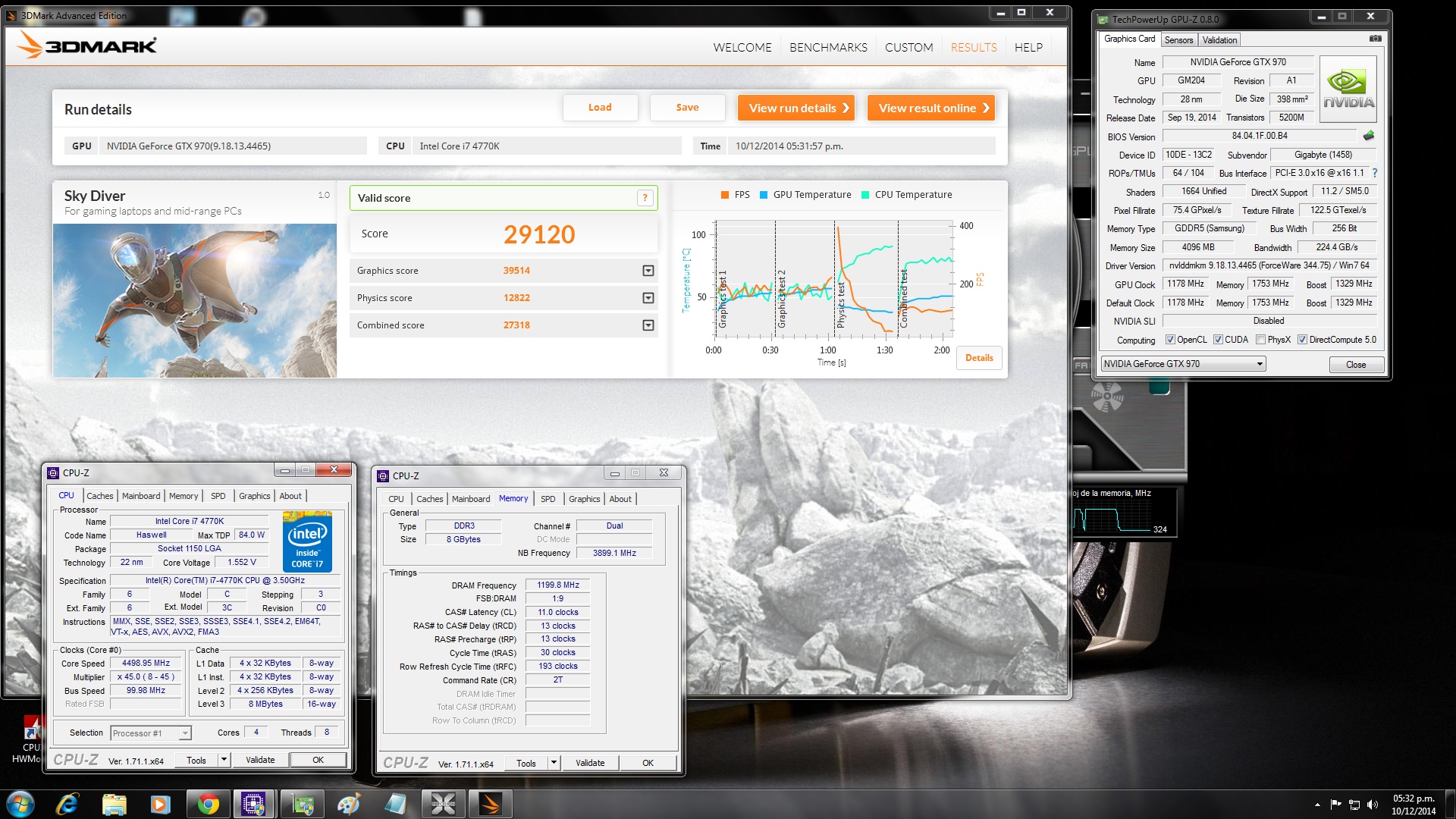The height and width of the screenshot is (819, 1456).
Task: Click the teal CPU Temperature legend swatch
Action: (865, 195)
